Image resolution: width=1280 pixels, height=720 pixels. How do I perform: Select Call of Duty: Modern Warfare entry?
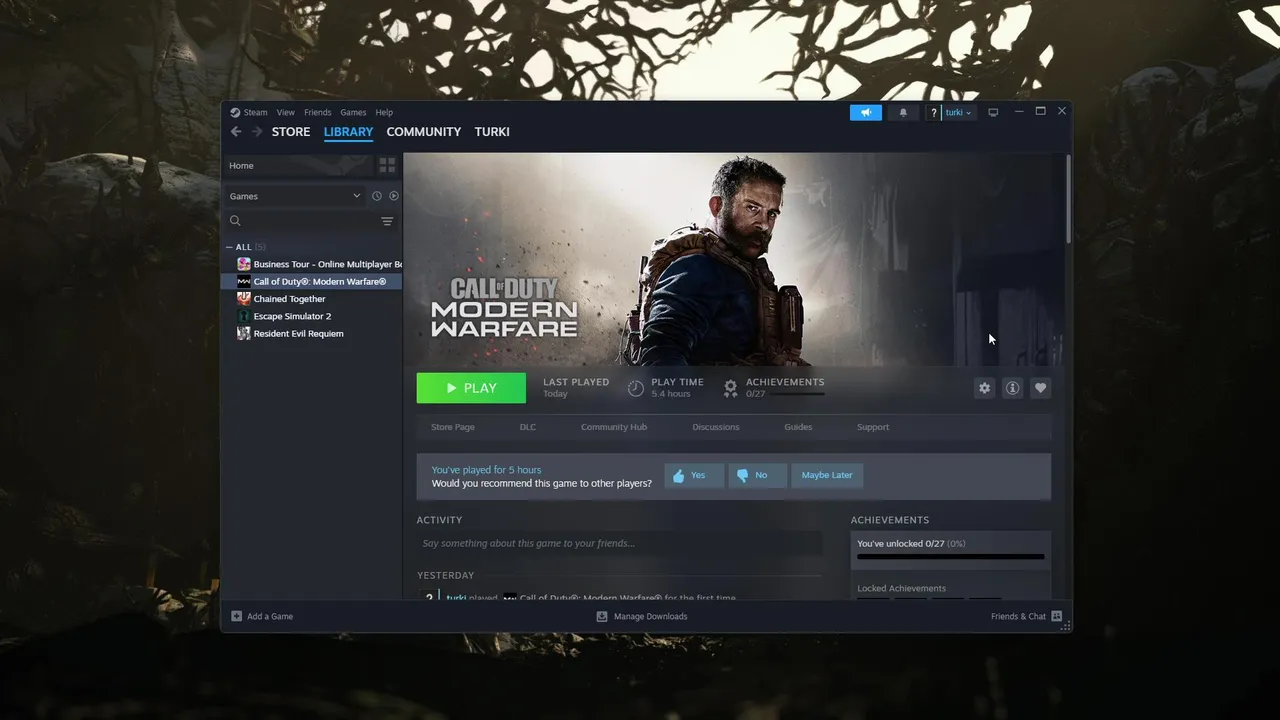coord(312,282)
